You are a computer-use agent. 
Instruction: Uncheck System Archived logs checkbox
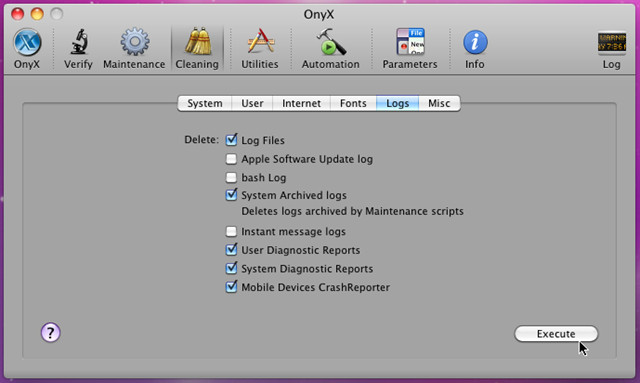click(231, 195)
